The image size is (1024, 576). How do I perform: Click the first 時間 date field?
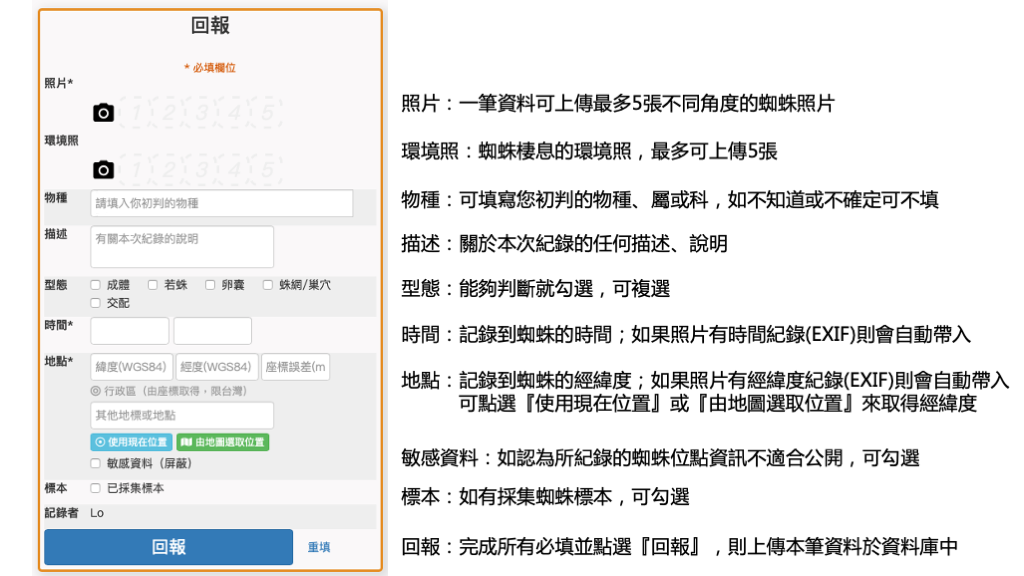click(129, 331)
